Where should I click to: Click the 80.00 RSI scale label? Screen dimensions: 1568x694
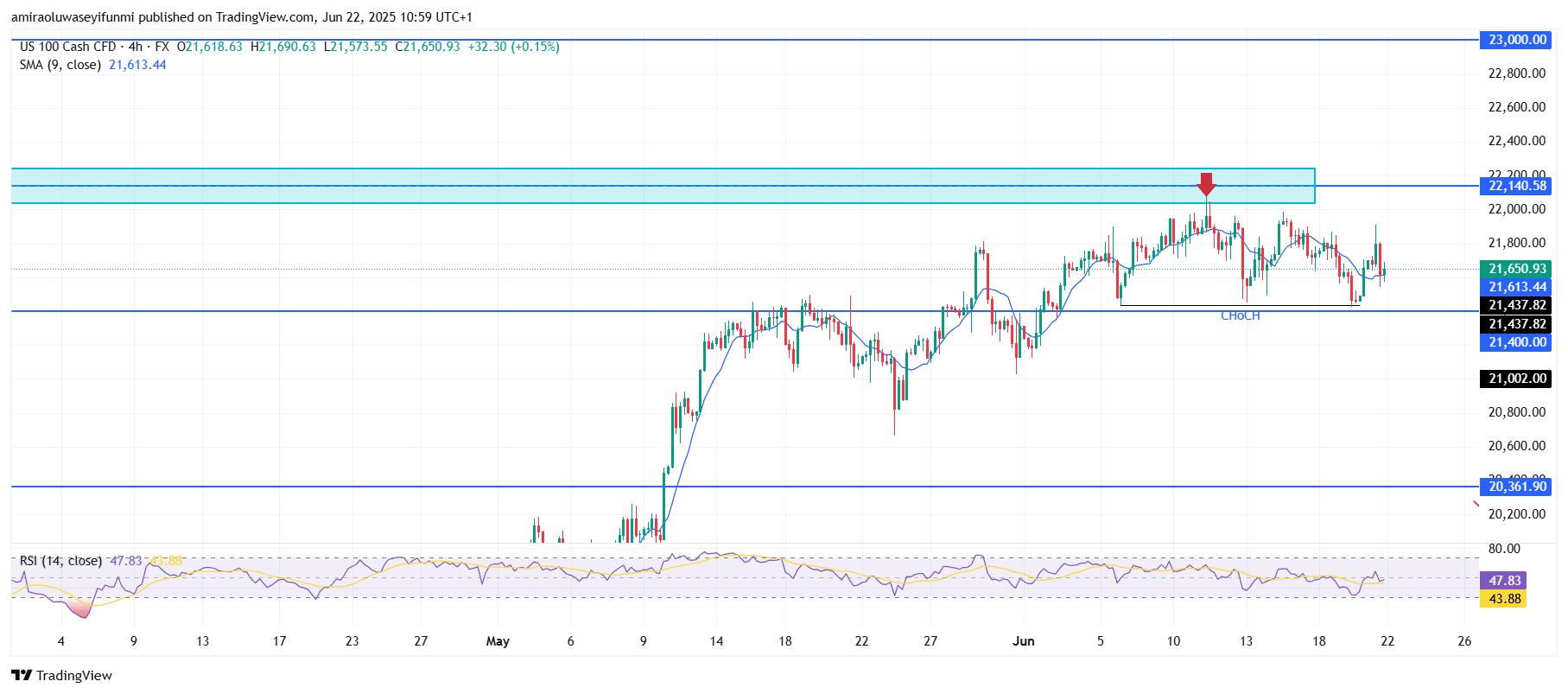pyautogui.click(x=1504, y=549)
